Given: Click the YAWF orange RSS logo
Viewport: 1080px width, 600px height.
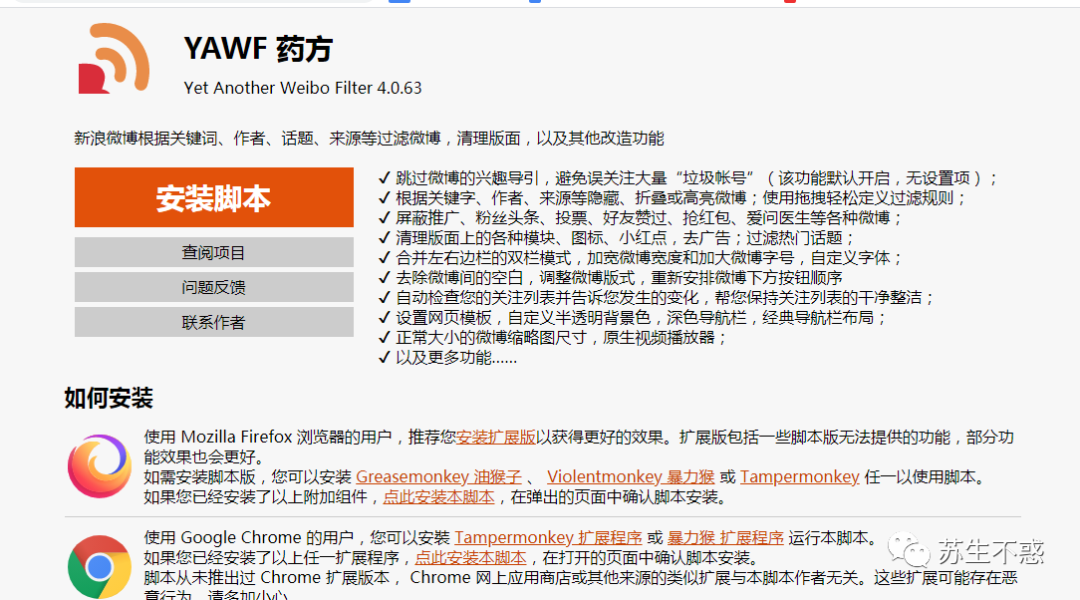Looking at the screenshot, I should pyautogui.click(x=114, y=59).
